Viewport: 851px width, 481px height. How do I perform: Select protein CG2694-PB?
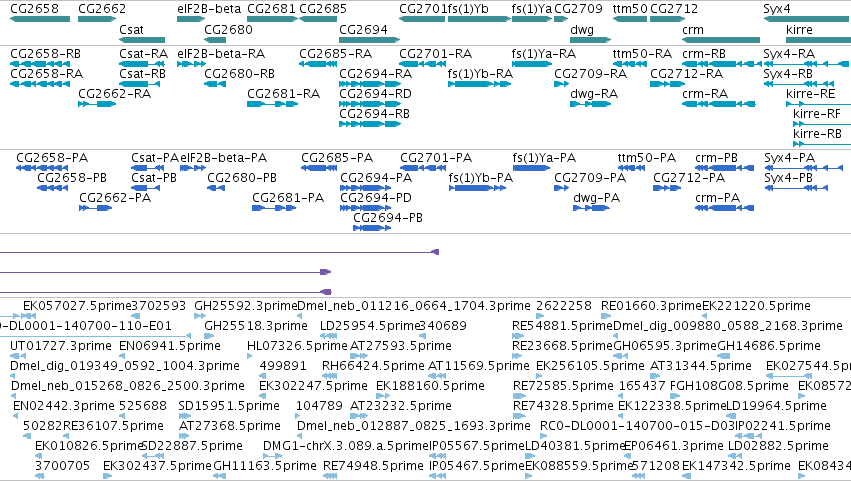click(372, 229)
